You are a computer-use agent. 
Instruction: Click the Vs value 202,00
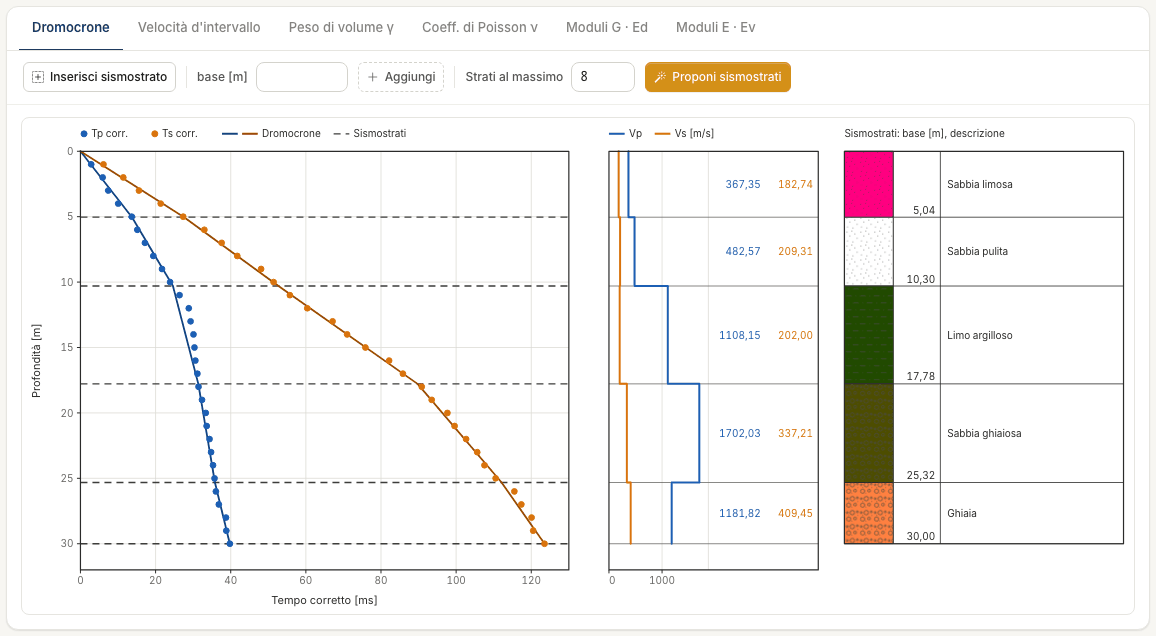[795, 335]
